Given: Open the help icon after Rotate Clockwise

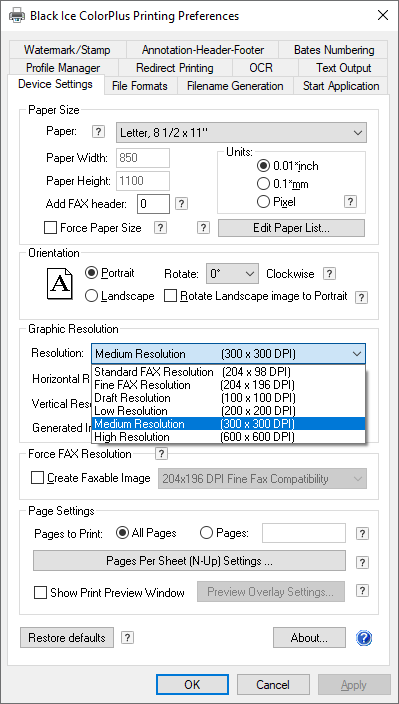Looking at the screenshot, I should pyautogui.click(x=330, y=273).
